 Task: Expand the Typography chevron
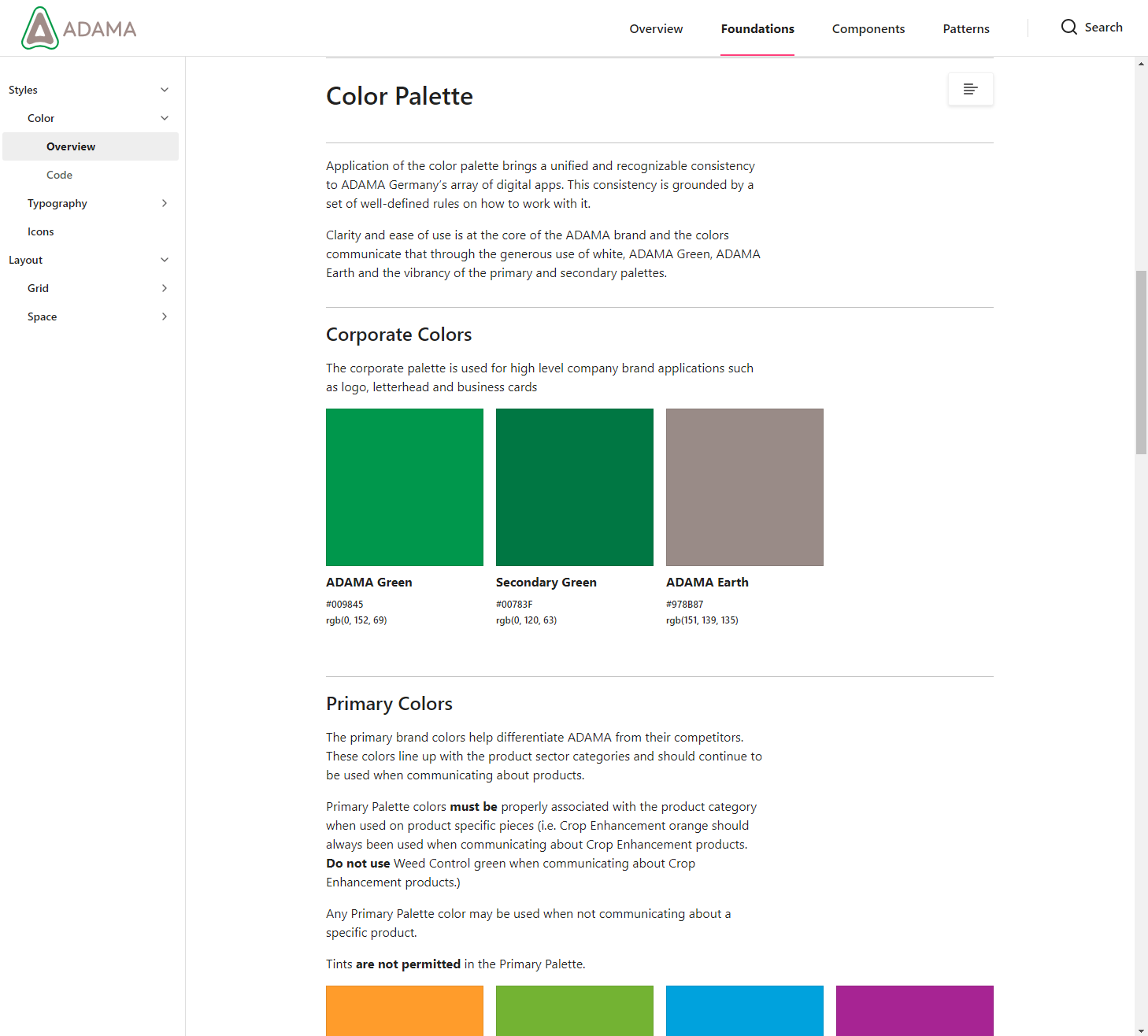click(x=165, y=203)
